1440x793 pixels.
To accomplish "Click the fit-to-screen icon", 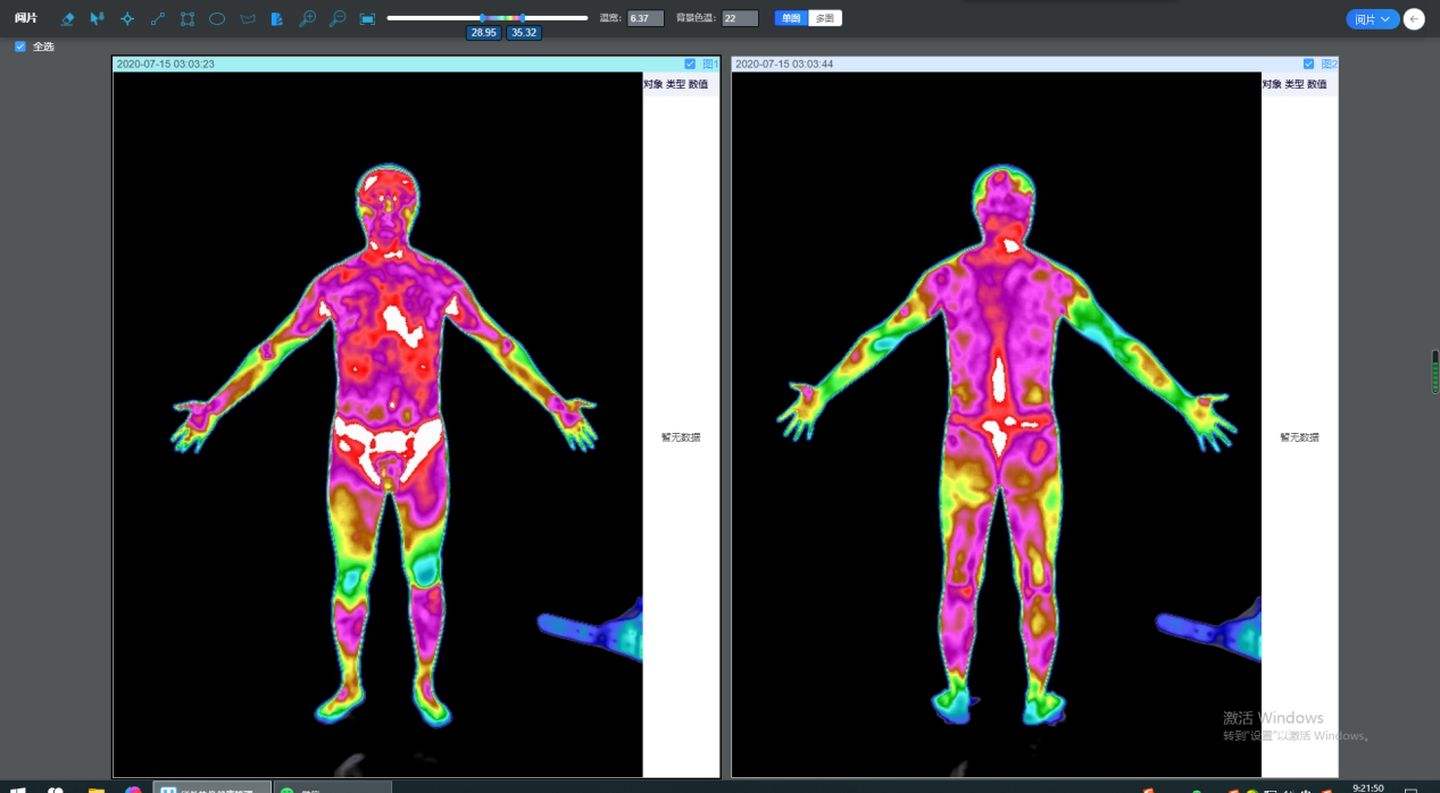I will 367,19.
